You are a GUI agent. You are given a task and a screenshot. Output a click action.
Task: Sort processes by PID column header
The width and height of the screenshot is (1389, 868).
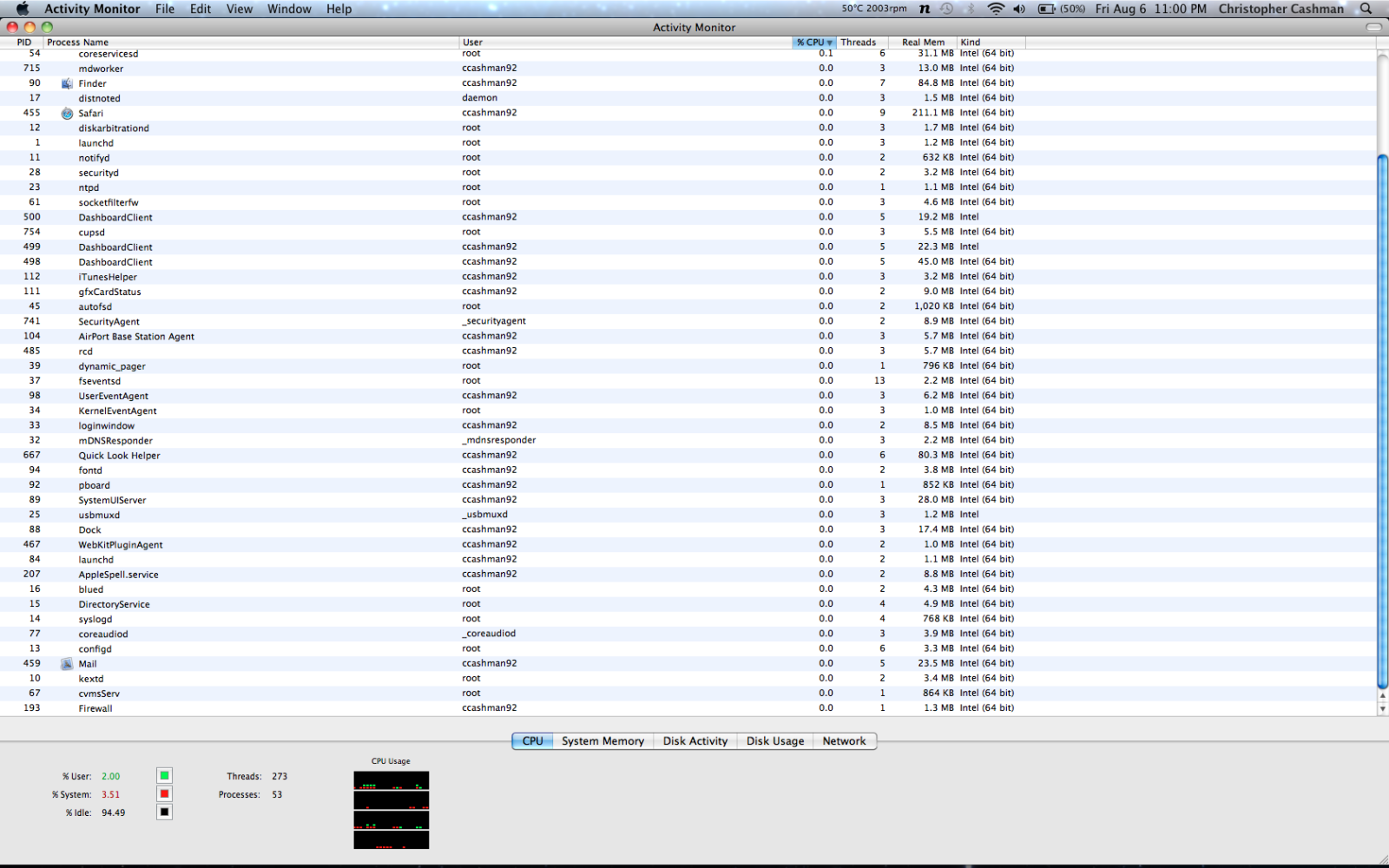point(22,42)
